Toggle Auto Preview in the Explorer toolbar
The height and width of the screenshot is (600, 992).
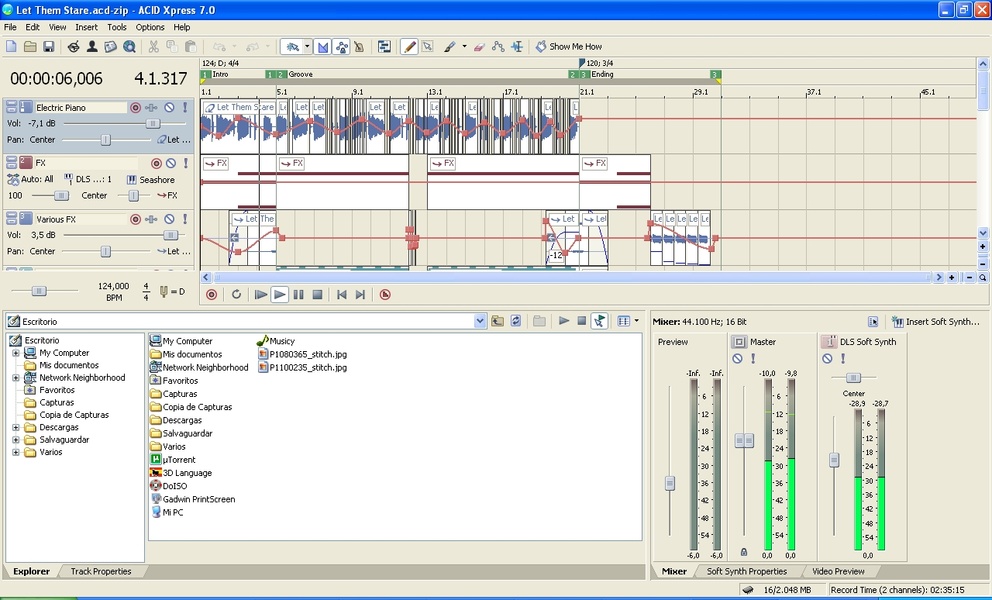tap(599, 322)
